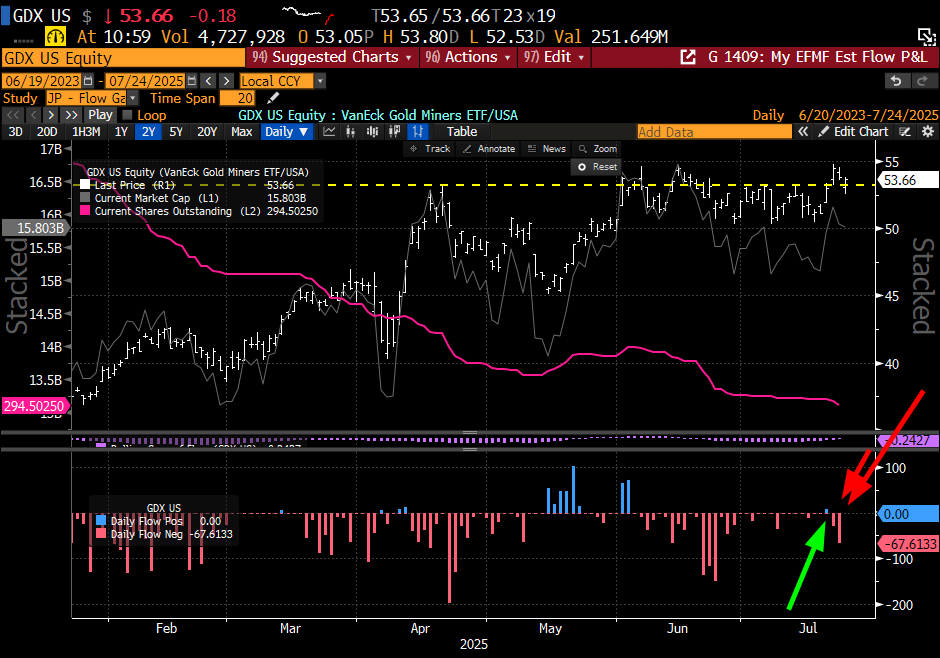Viewport: 940px width, 658px height.
Task: Click the Add Data input field
Action: (715, 132)
